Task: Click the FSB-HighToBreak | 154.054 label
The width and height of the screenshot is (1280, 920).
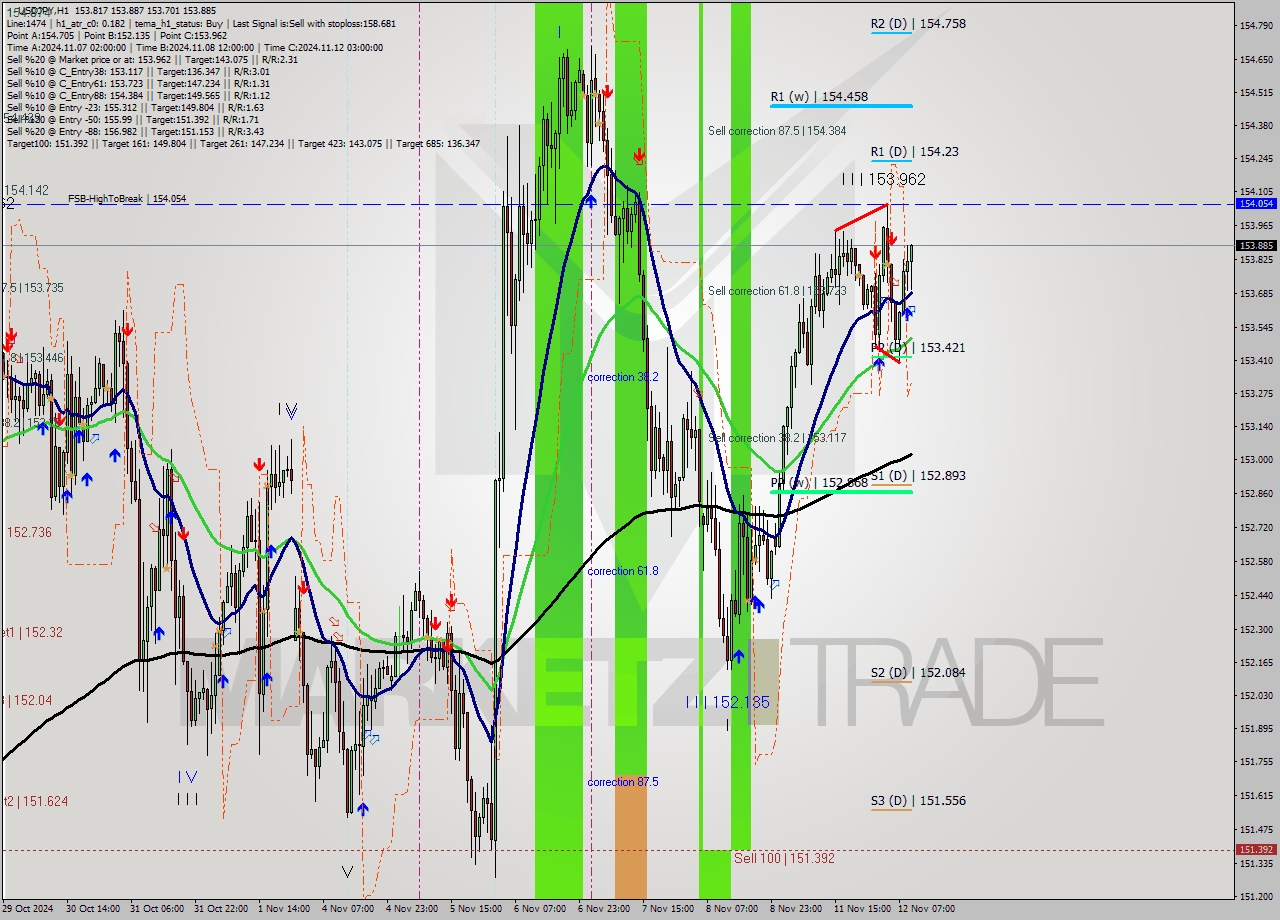Action: (x=127, y=199)
